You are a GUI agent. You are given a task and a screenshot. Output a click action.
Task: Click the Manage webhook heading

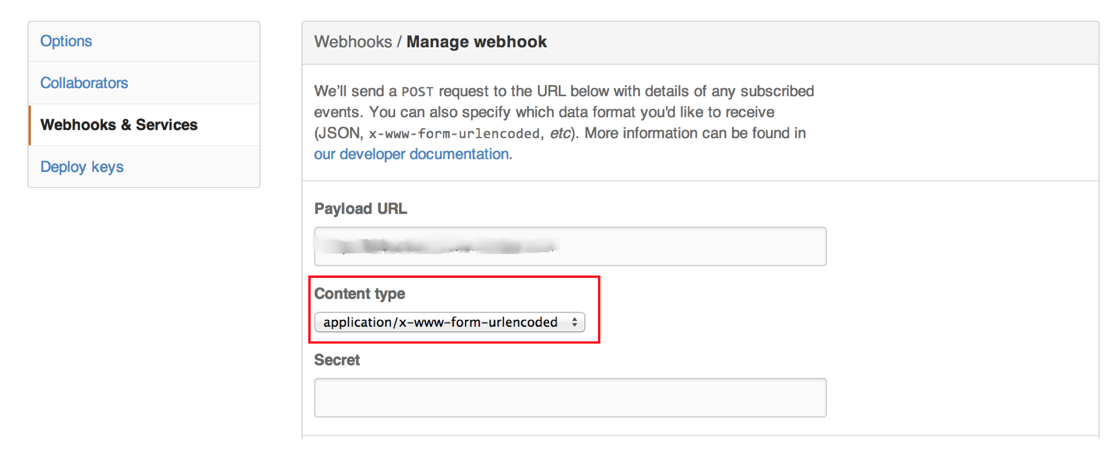click(476, 42)
